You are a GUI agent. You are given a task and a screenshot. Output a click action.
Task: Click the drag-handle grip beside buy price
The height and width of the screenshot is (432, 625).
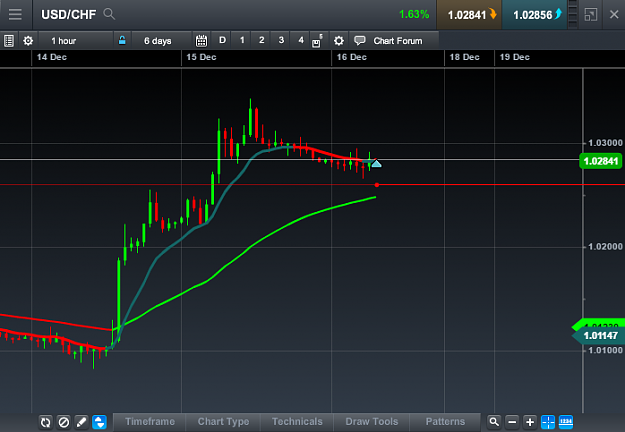click(572, 14)
